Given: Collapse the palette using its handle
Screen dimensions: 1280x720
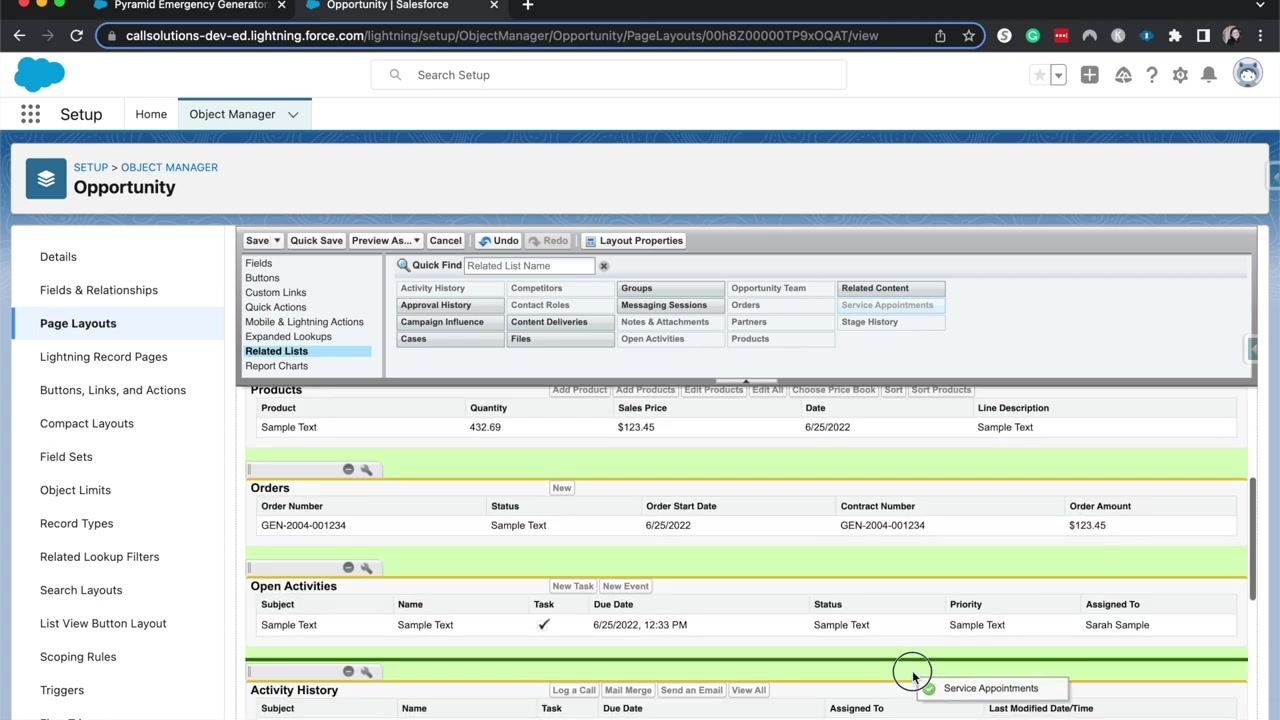Looking at the screenshot, I should pos(745,381).
